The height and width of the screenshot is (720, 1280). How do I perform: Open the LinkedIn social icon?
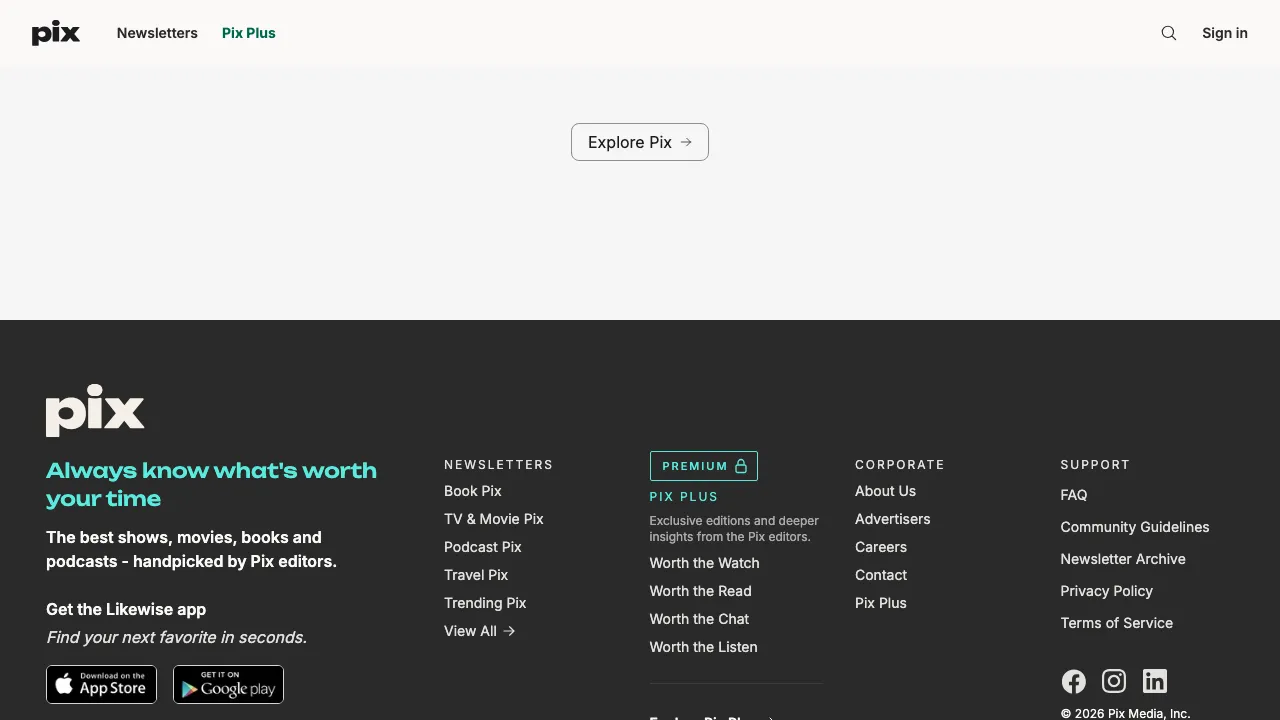1155,681
